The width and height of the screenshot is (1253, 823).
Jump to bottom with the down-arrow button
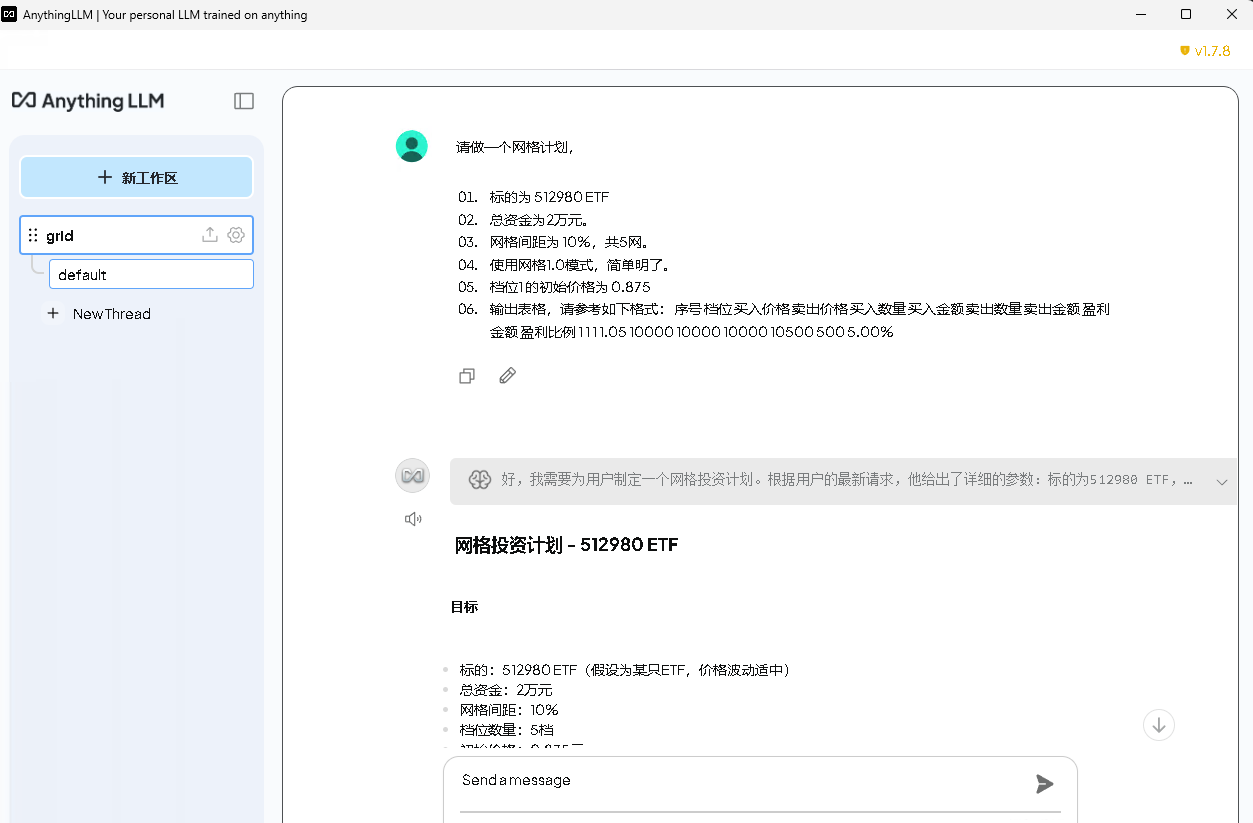click(x=1159, y=725)
